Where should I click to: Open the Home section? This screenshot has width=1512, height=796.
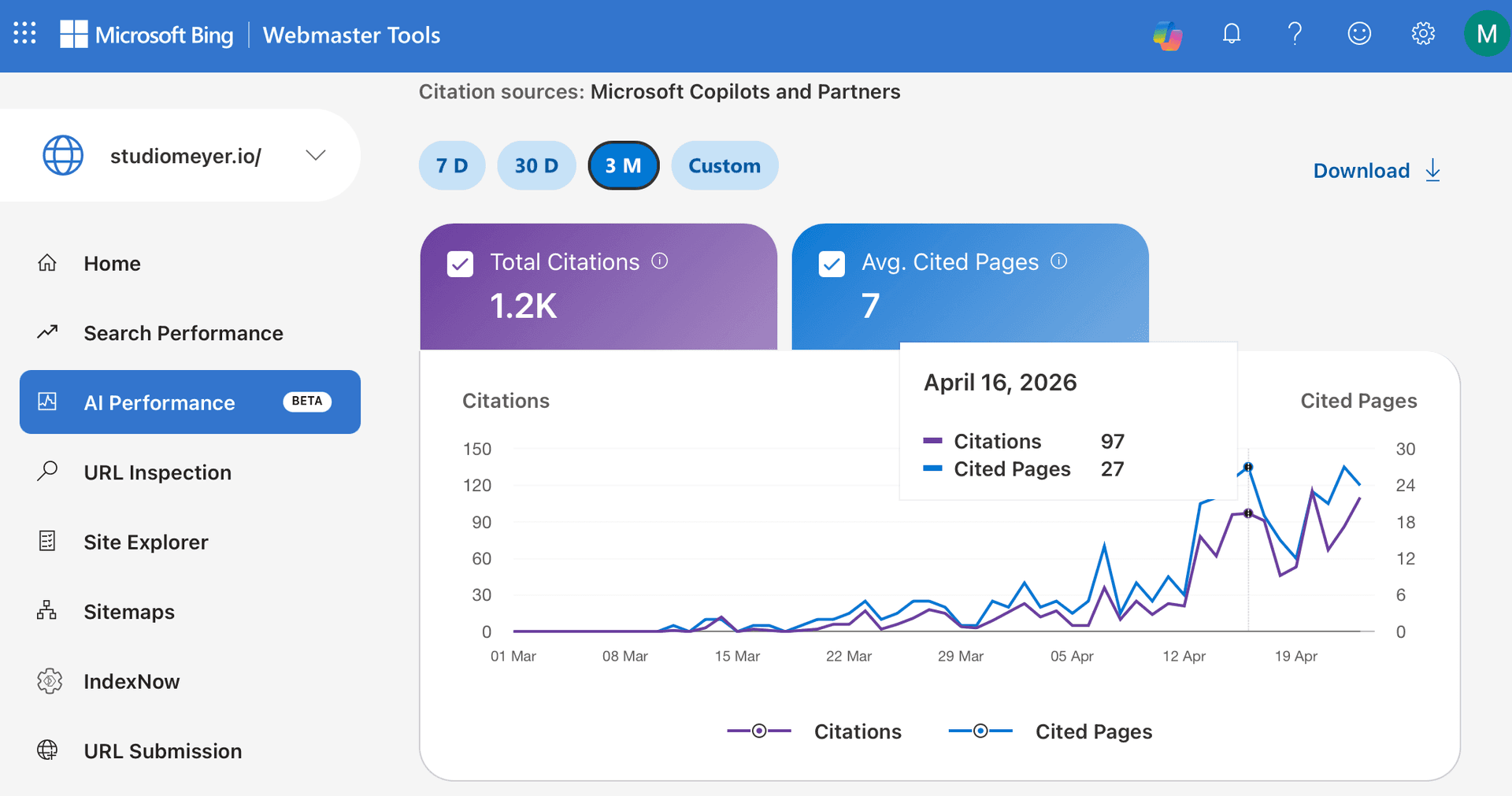112,263
